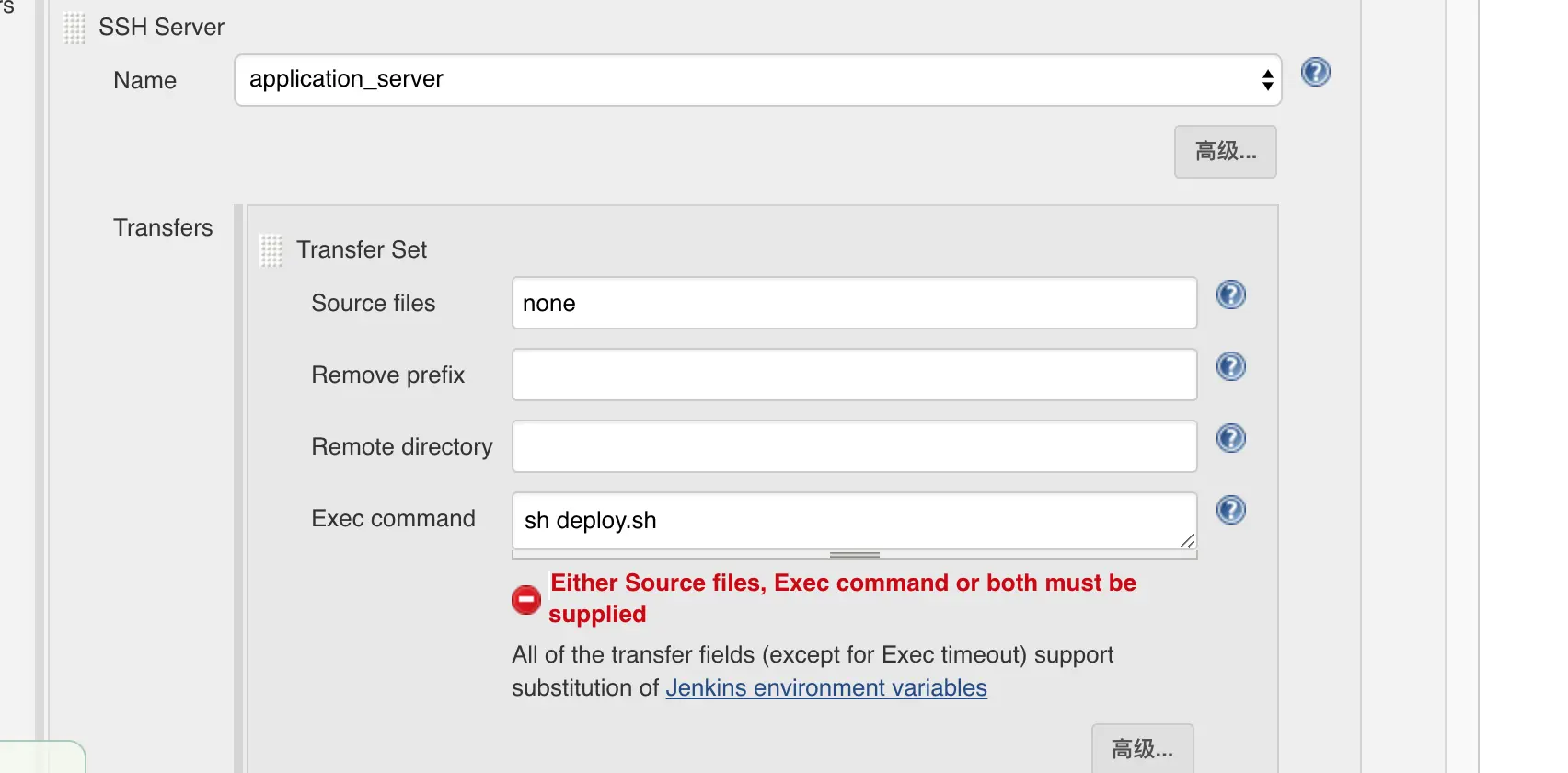Screen dimensions: 1568x773
Task: Click the help icon beside Name dropdown
Action: point(1315,72)
